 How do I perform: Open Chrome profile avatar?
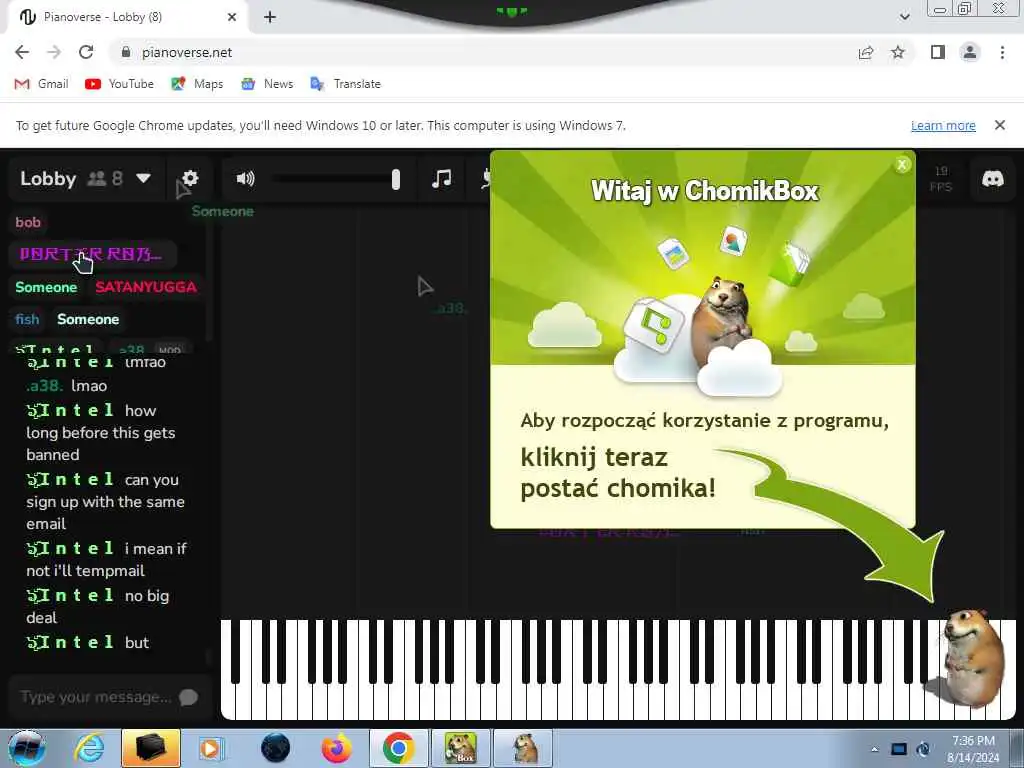tap(970, 52)
